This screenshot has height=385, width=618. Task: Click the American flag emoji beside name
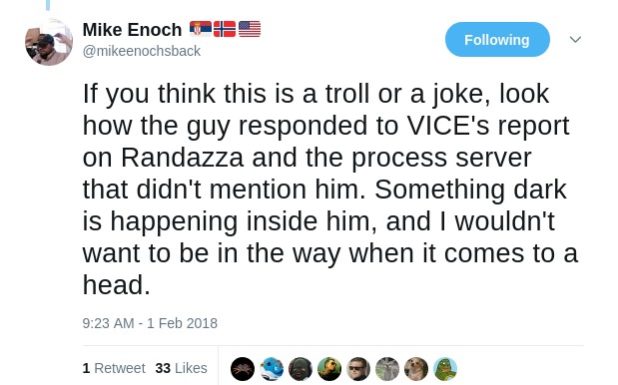coord(249,29)
